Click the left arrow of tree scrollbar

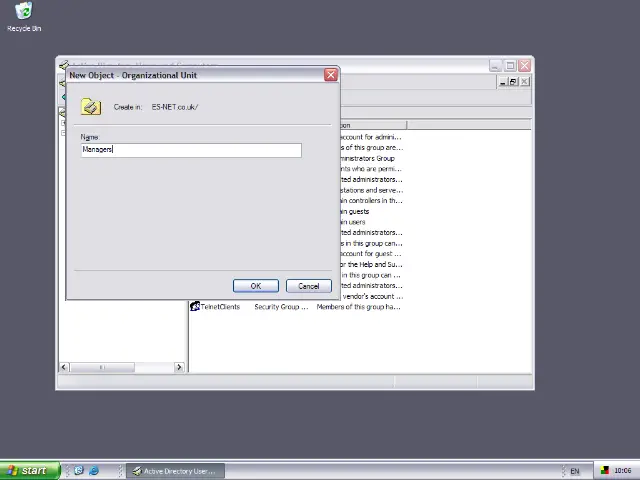pyautogui.click(x=64, y=367)
